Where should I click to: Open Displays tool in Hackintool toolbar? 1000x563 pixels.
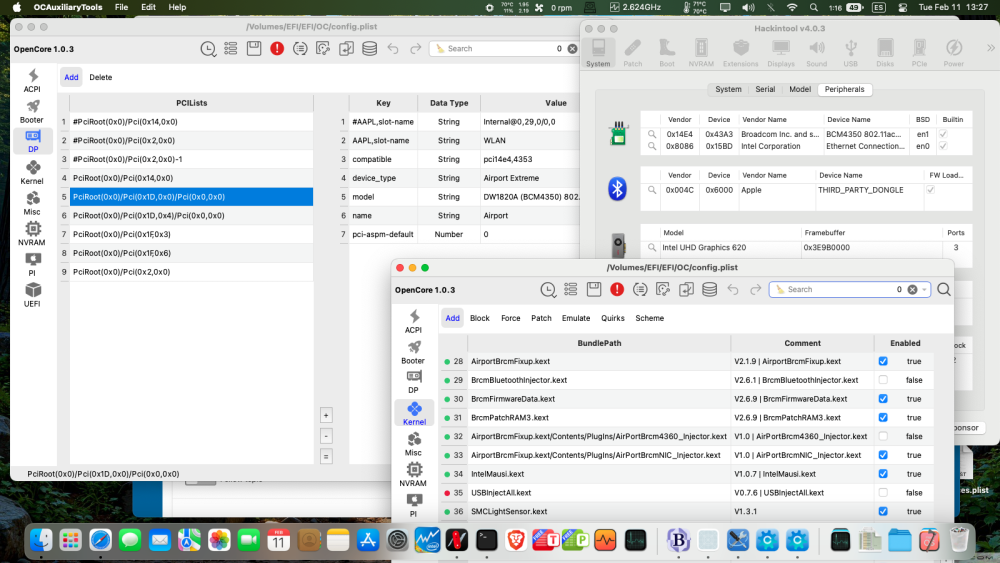point(781,52)
